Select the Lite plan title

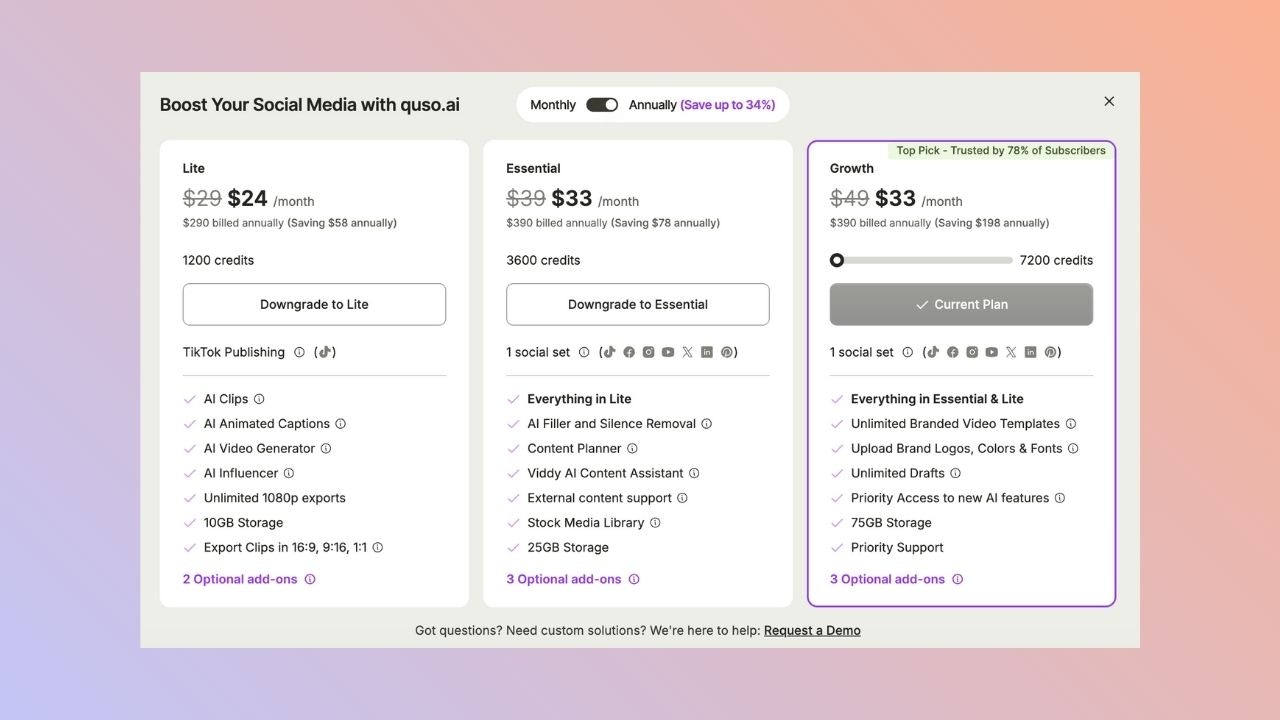point(194,168)
